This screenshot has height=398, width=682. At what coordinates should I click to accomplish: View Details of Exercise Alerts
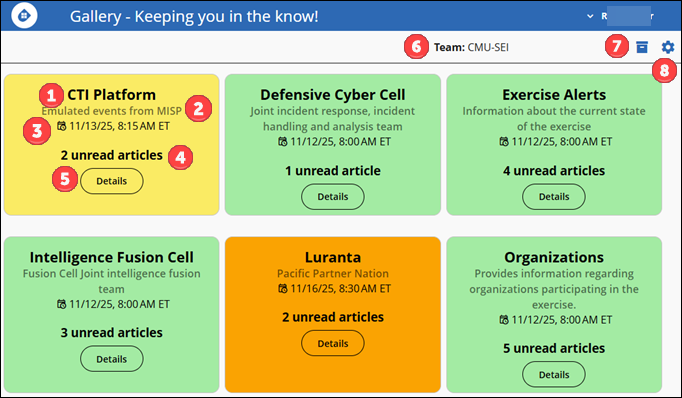point(554,197)
